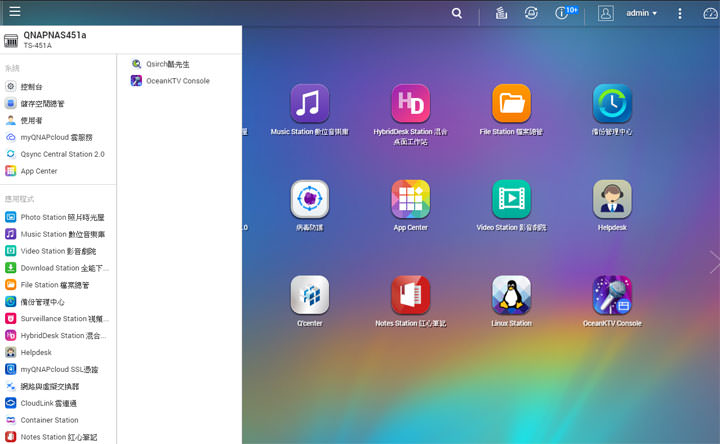Click OceanKTV Console in the menu panel

coord(177,81)
